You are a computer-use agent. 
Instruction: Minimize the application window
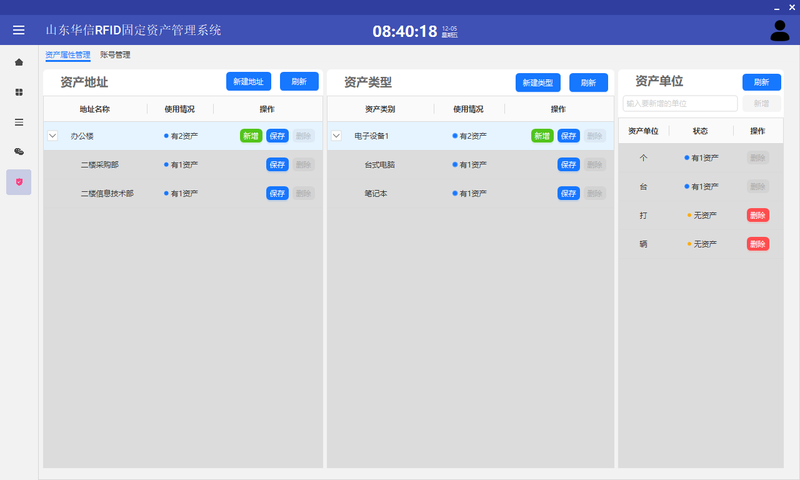point(777,8)
